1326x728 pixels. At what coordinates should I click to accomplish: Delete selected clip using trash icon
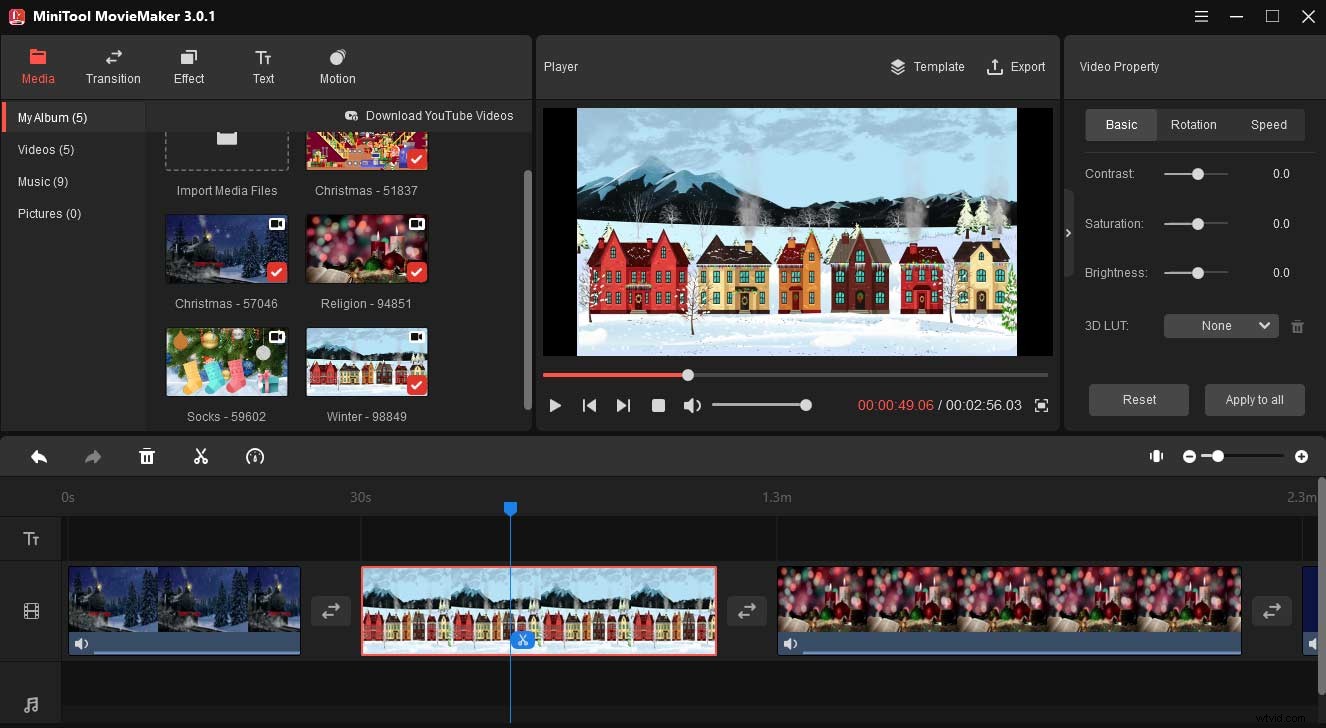(x=147, y=456)
